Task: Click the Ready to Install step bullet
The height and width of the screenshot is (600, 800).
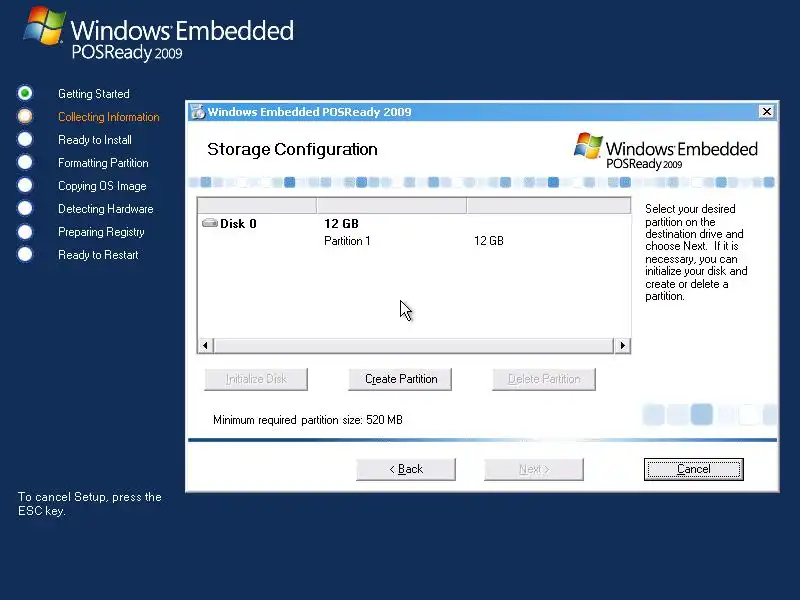Action: pos(25,139)
